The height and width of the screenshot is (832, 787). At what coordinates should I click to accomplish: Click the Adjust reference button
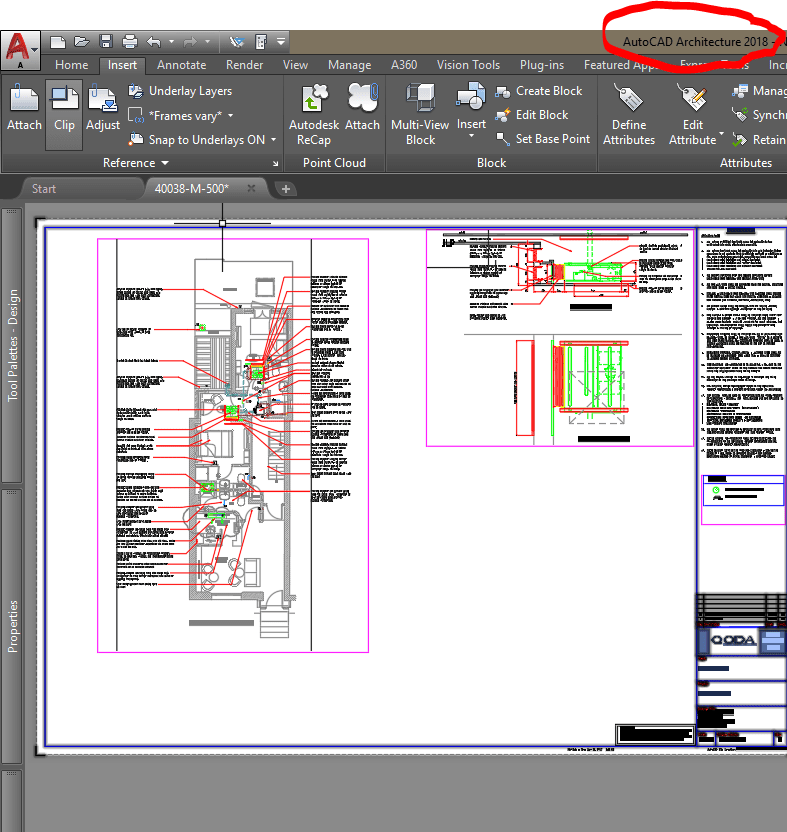pos(103,108)
